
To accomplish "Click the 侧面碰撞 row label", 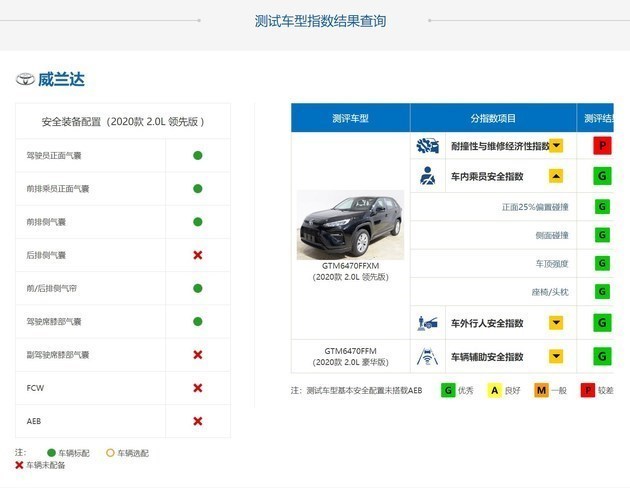I will [x=552, y=235].
